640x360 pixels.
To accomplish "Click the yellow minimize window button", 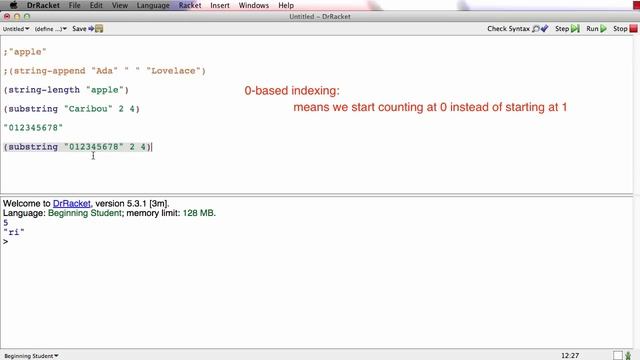I will point(17,17).
